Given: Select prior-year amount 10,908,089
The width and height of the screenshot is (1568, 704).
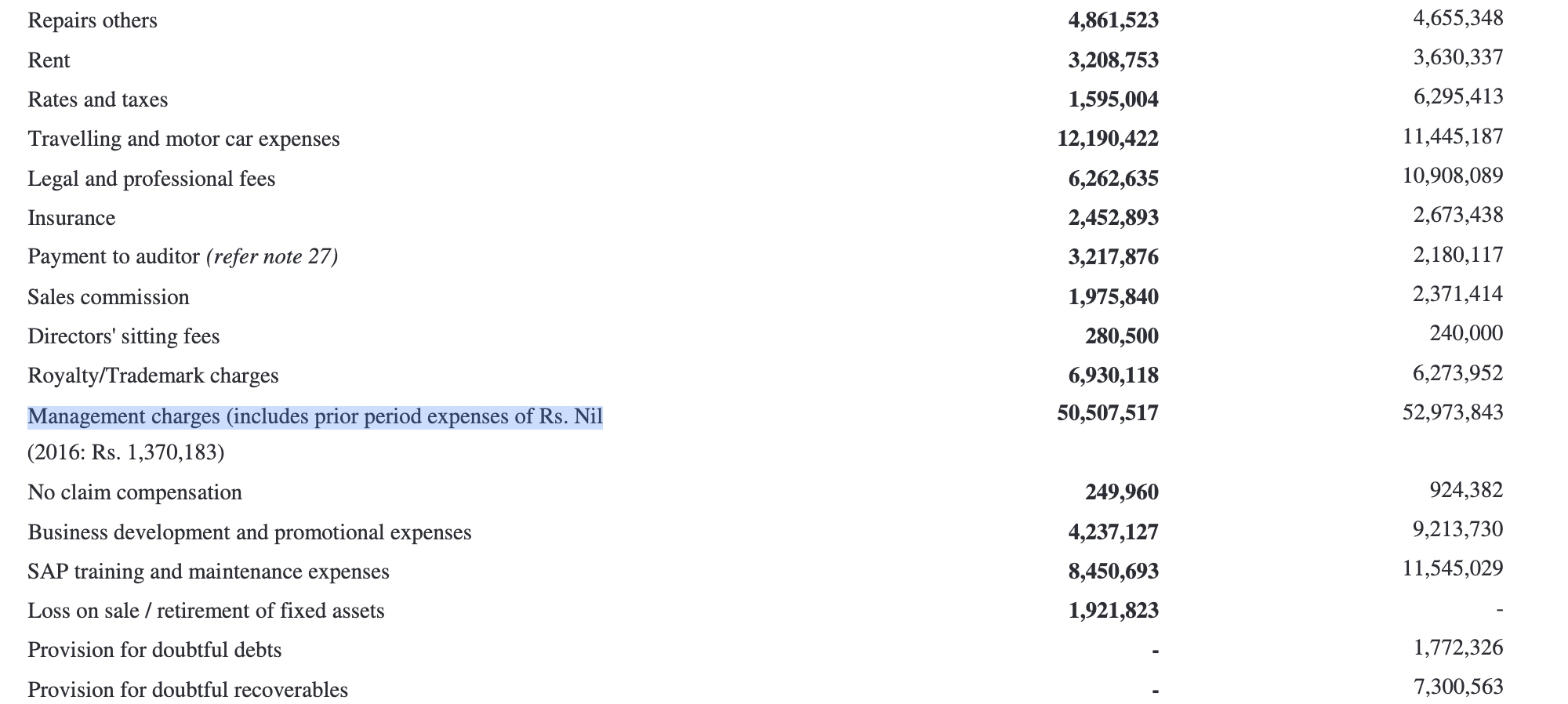Looking at the screenshot, I should coord(1453,175).
